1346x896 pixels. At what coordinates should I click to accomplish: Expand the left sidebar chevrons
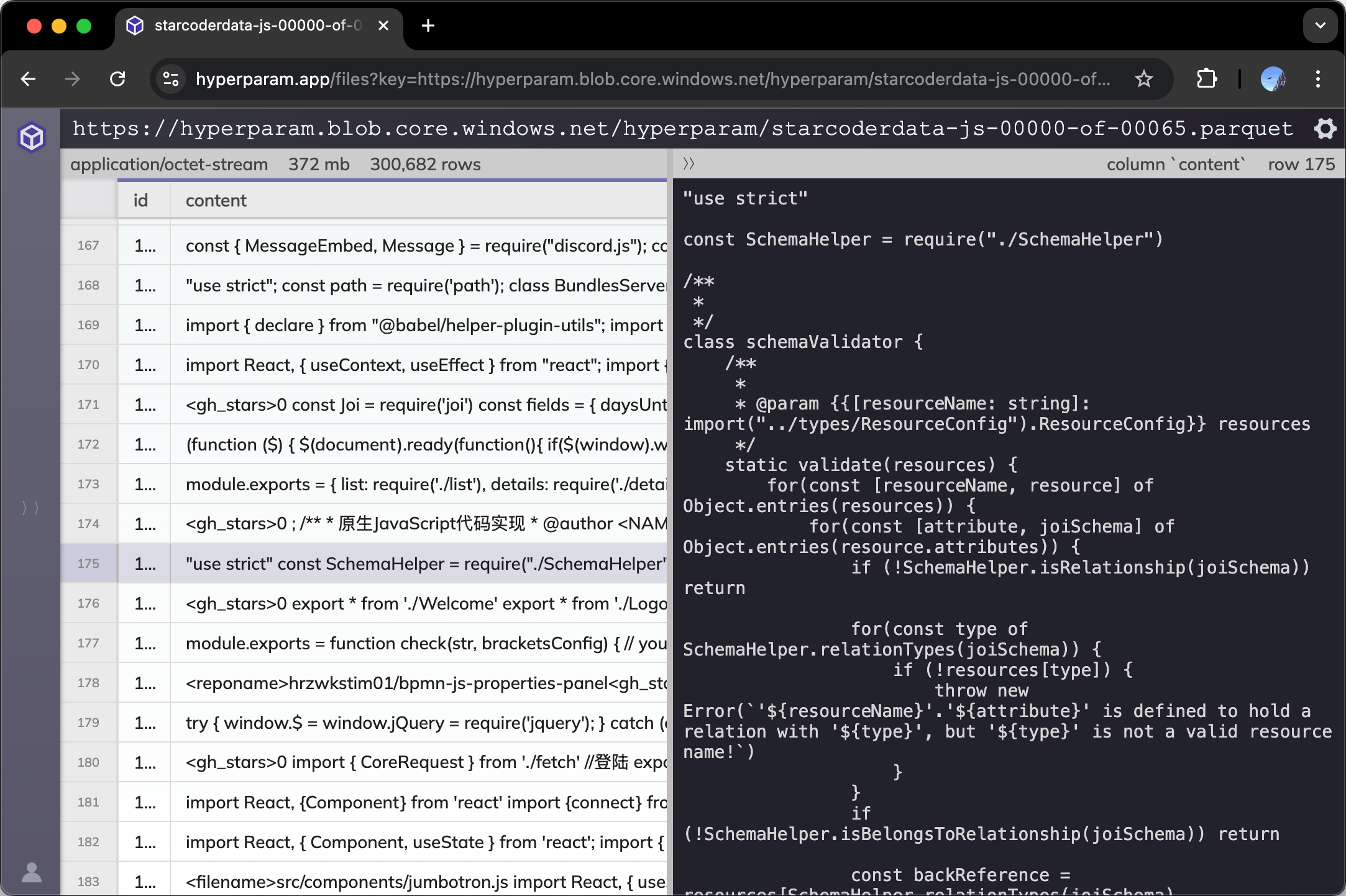tap(30, 508)
